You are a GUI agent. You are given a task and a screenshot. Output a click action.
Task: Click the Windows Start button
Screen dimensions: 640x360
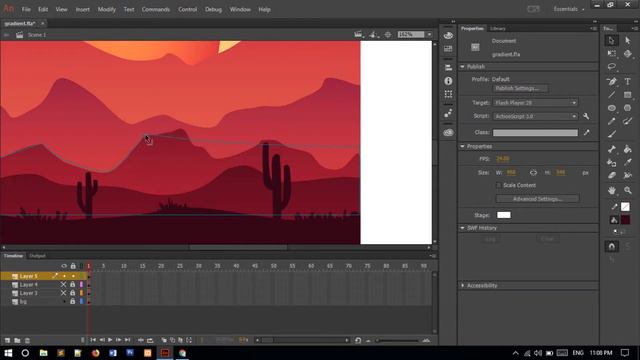[x=8, y=353]
